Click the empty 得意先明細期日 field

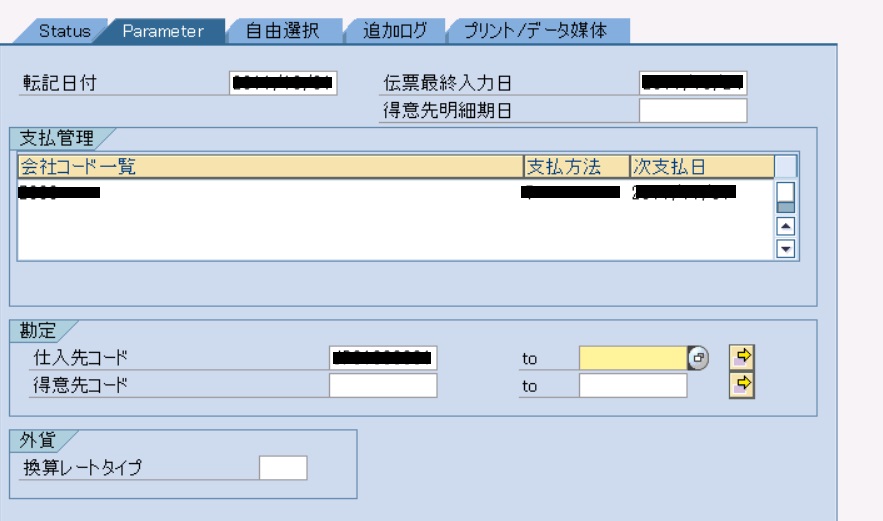[693, 111]
